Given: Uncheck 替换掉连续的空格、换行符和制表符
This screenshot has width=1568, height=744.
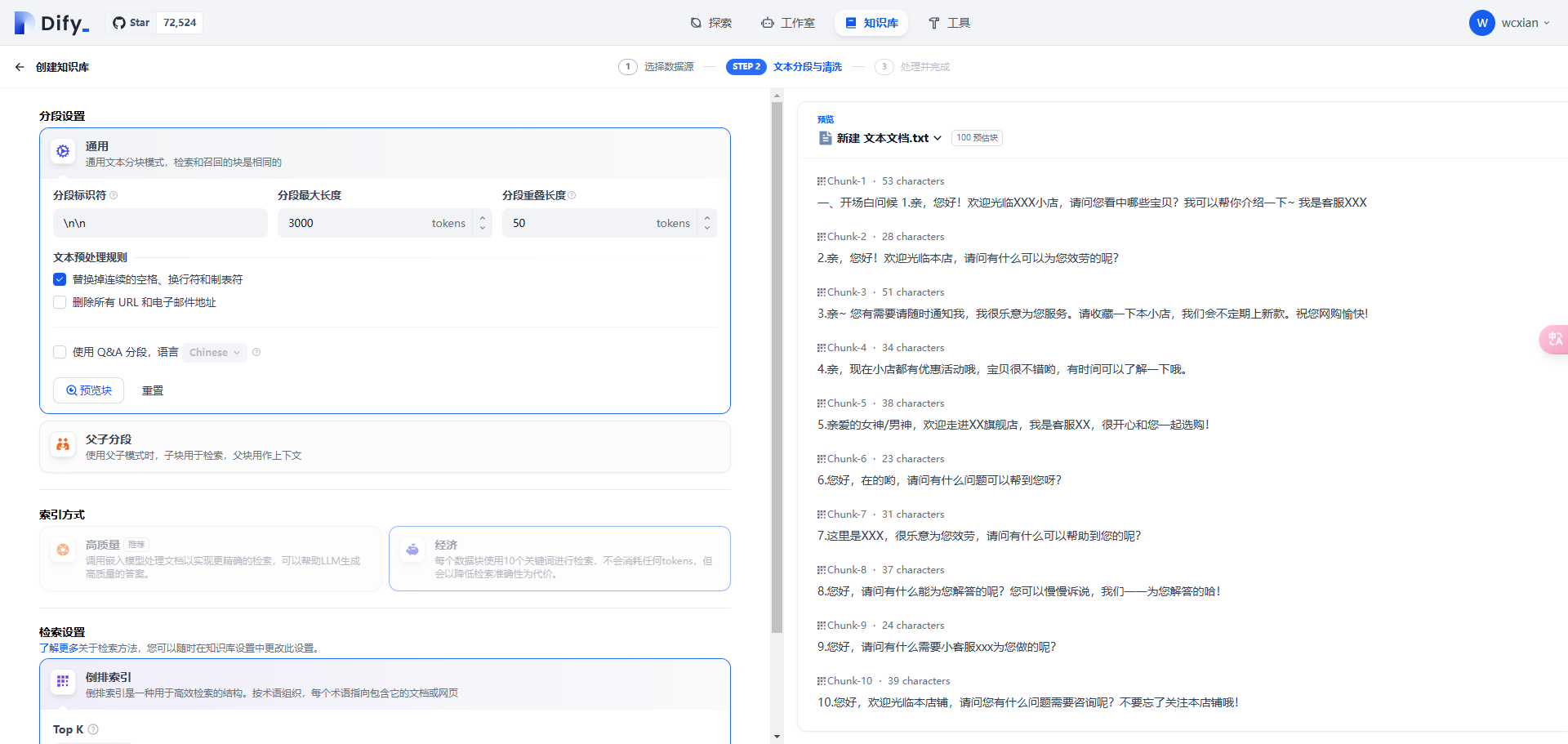Looking at the screenshot, I should tap(60, 279).
